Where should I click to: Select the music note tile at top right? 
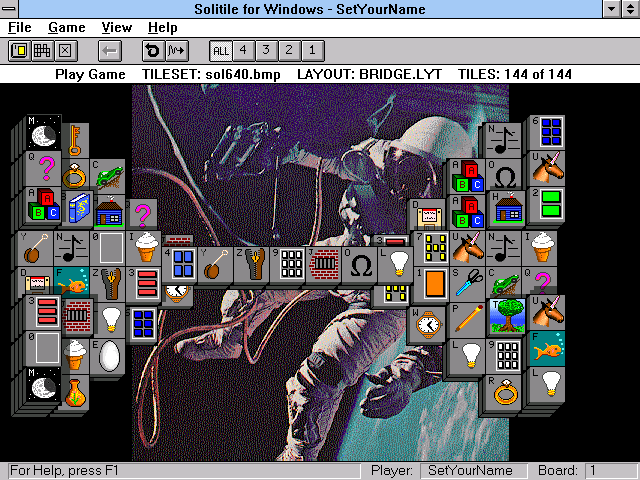[504, 140]
